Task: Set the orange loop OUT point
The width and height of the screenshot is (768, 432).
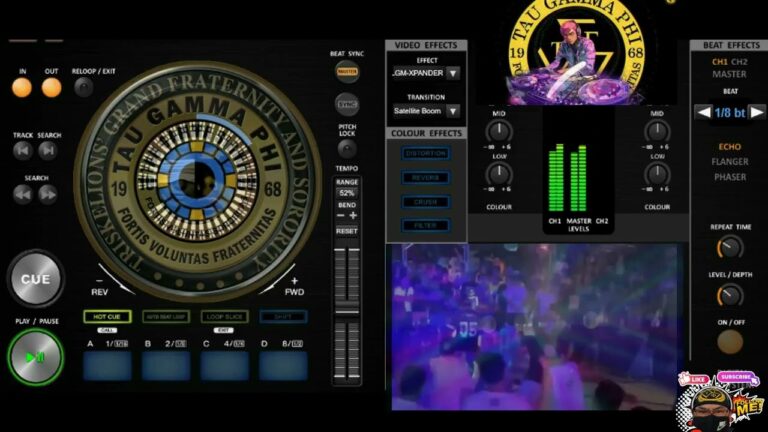Action: pyautogui.click(x=51, y=87)
